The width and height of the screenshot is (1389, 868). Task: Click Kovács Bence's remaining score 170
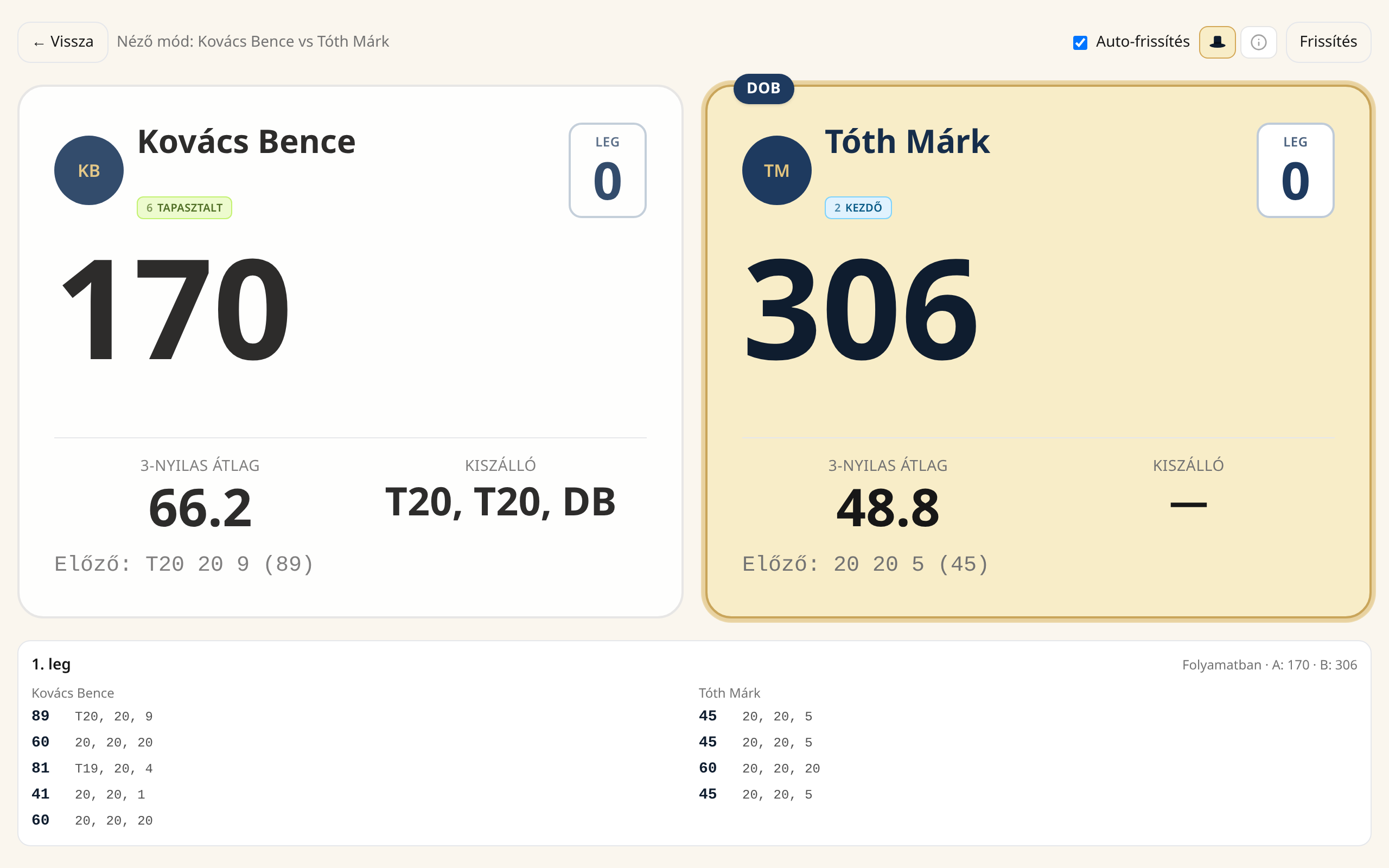click(x=175, y=310)
